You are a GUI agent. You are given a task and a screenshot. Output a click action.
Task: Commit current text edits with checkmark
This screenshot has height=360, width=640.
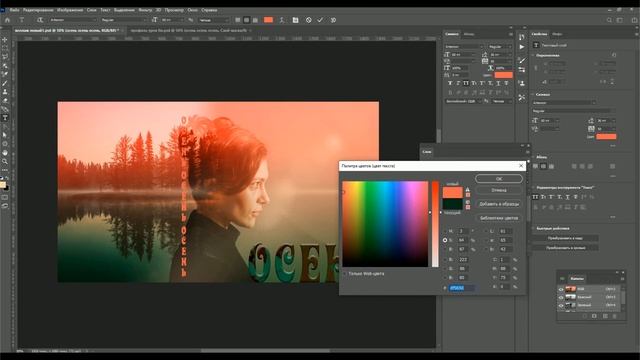pos(320,20)
